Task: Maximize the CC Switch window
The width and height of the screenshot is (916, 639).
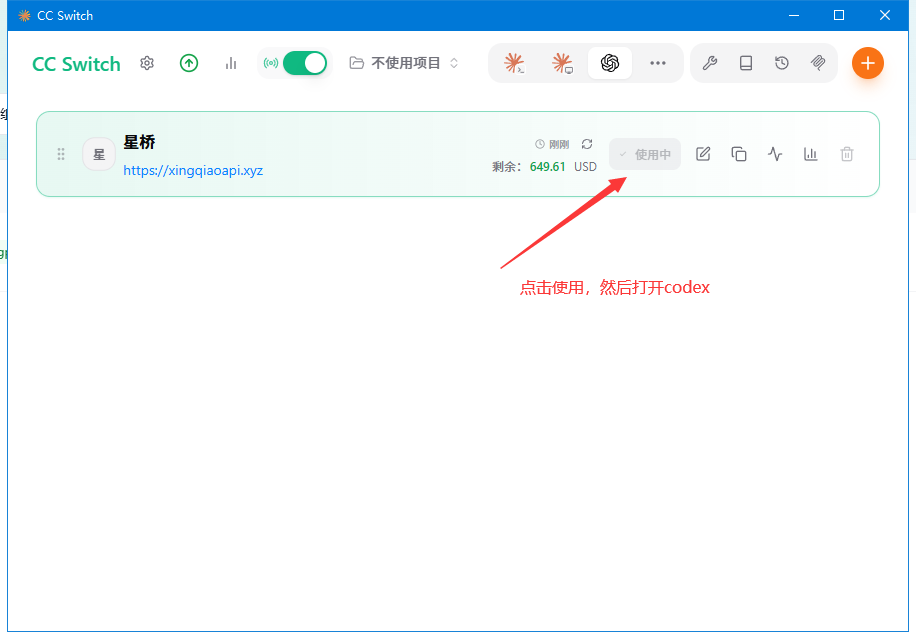Action: point(839,15)
